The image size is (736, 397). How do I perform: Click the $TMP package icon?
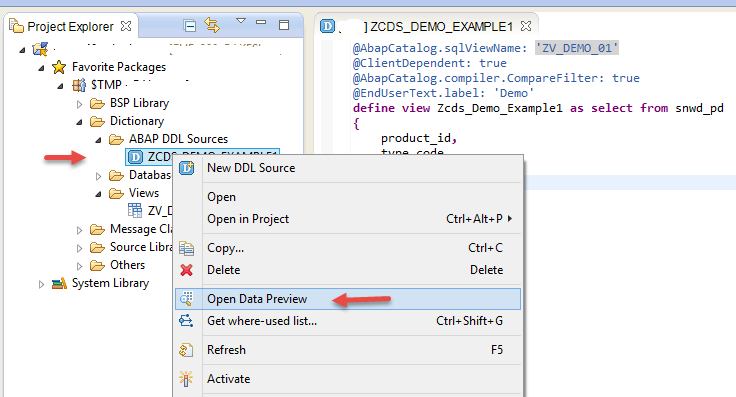click(x=79, y=85)
